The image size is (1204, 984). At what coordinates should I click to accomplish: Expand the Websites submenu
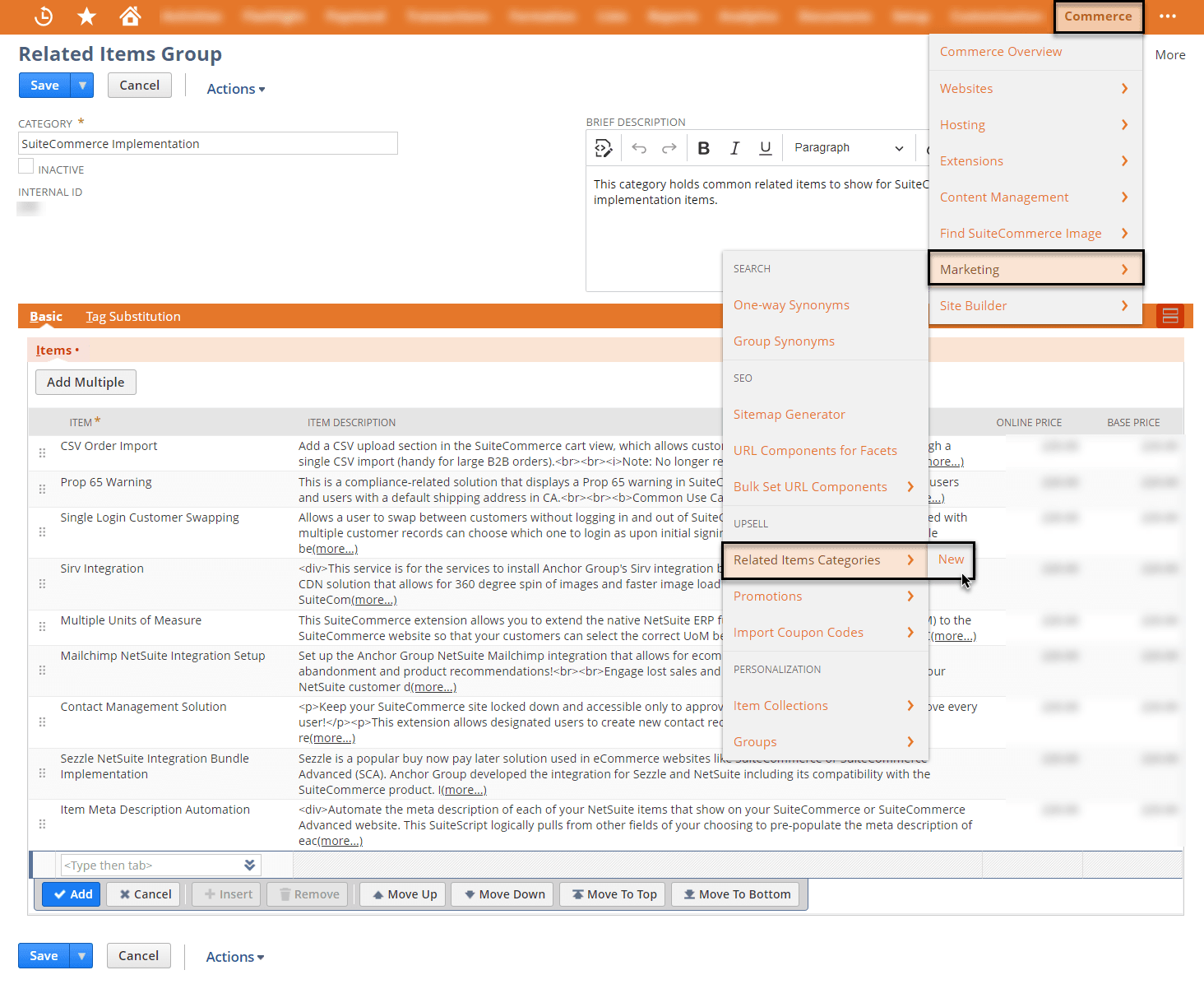(x=1035, y=89)
